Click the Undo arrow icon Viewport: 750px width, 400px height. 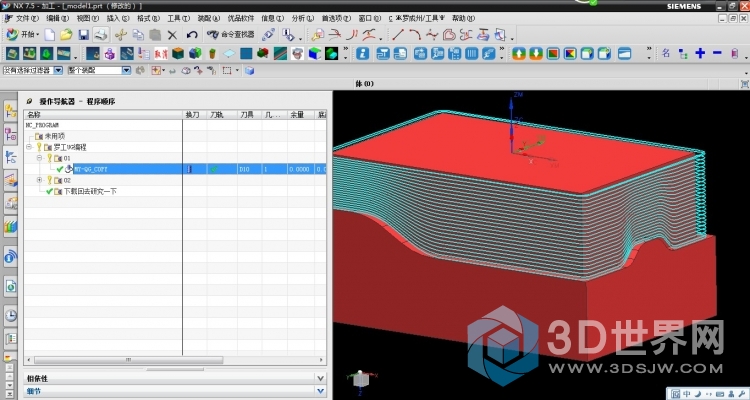click(x=191, y=34)
